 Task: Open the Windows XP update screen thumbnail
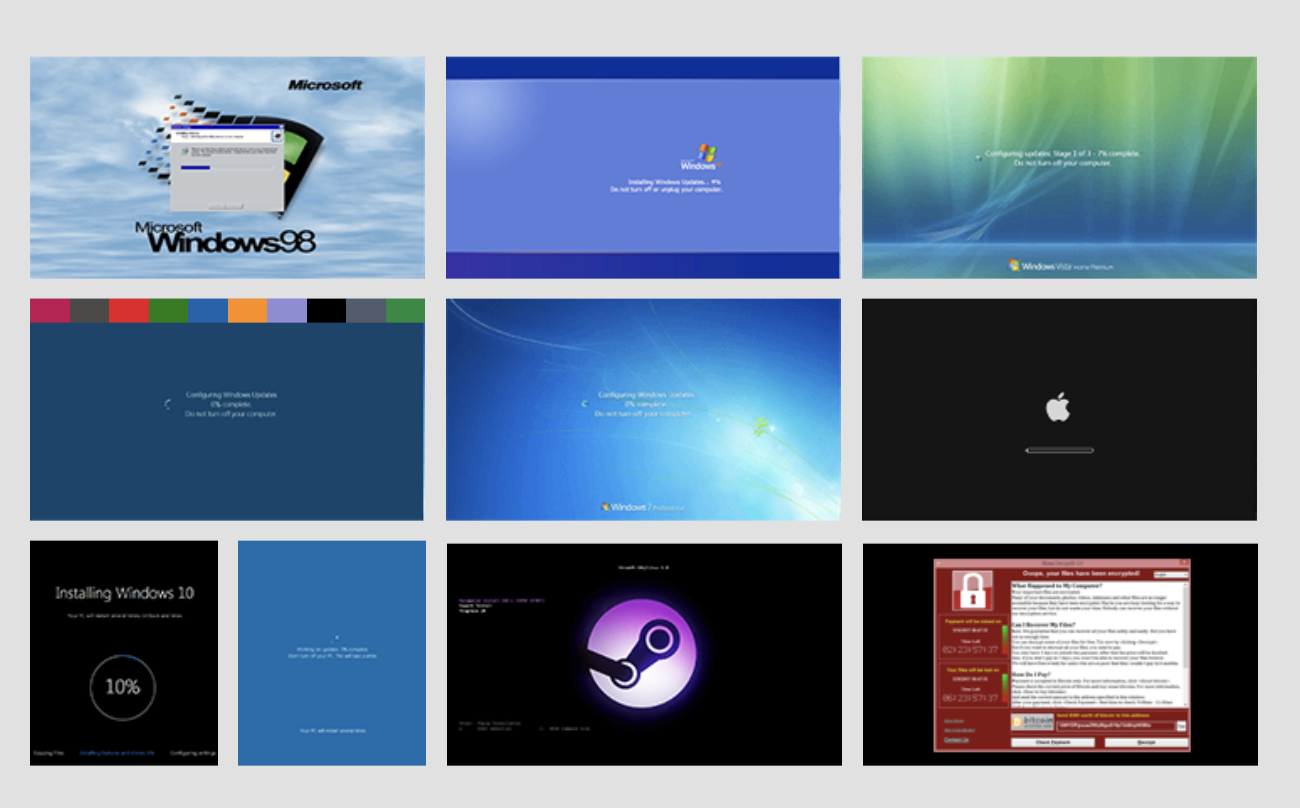click(643, 167)
